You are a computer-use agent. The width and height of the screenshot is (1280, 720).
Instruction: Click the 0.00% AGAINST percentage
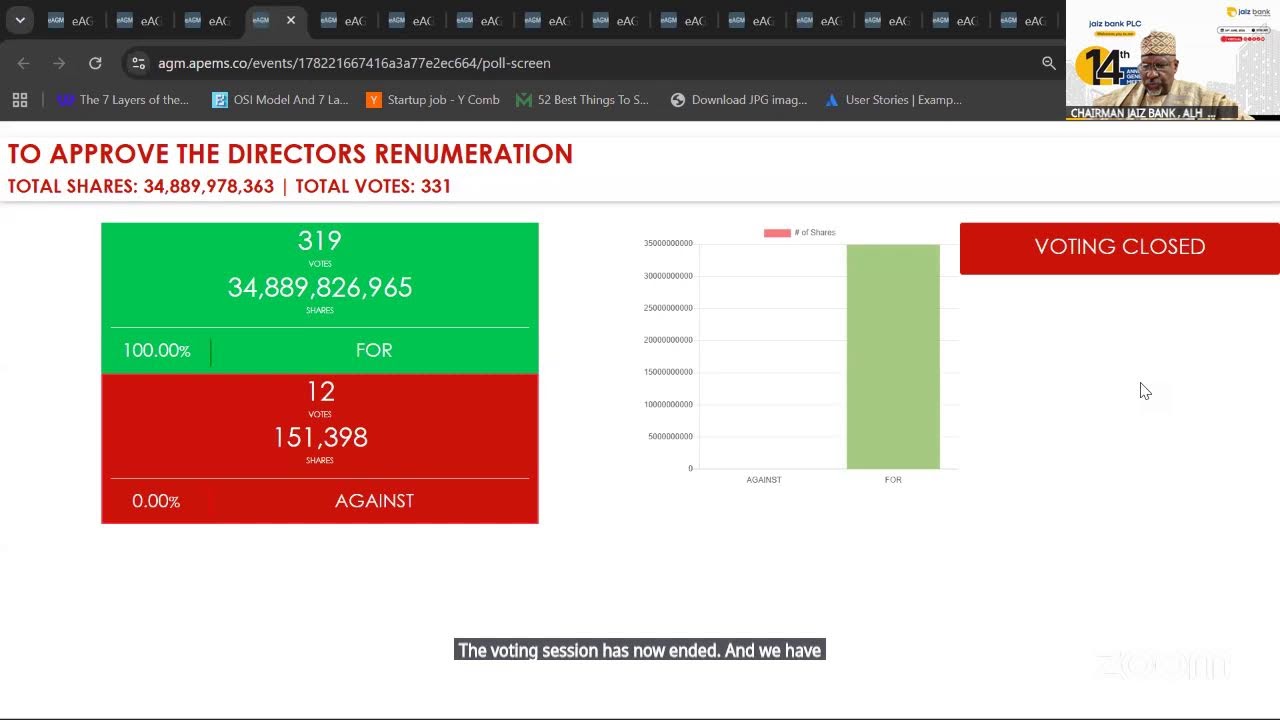[156, 502]
